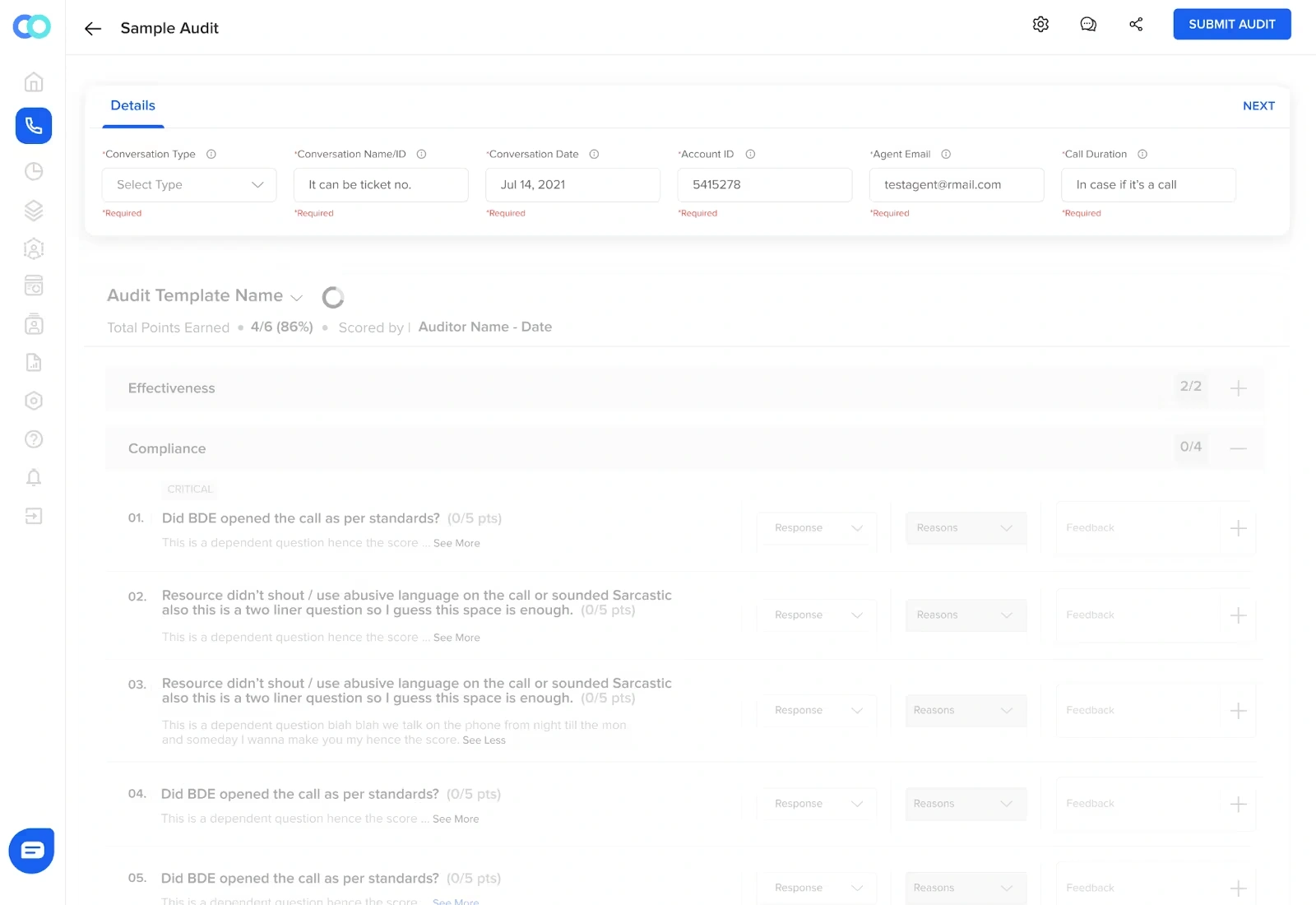Open the notifications bell in the sidebar
The width and height of the screenshot is (1316, 905).
[x=33, y=477]
